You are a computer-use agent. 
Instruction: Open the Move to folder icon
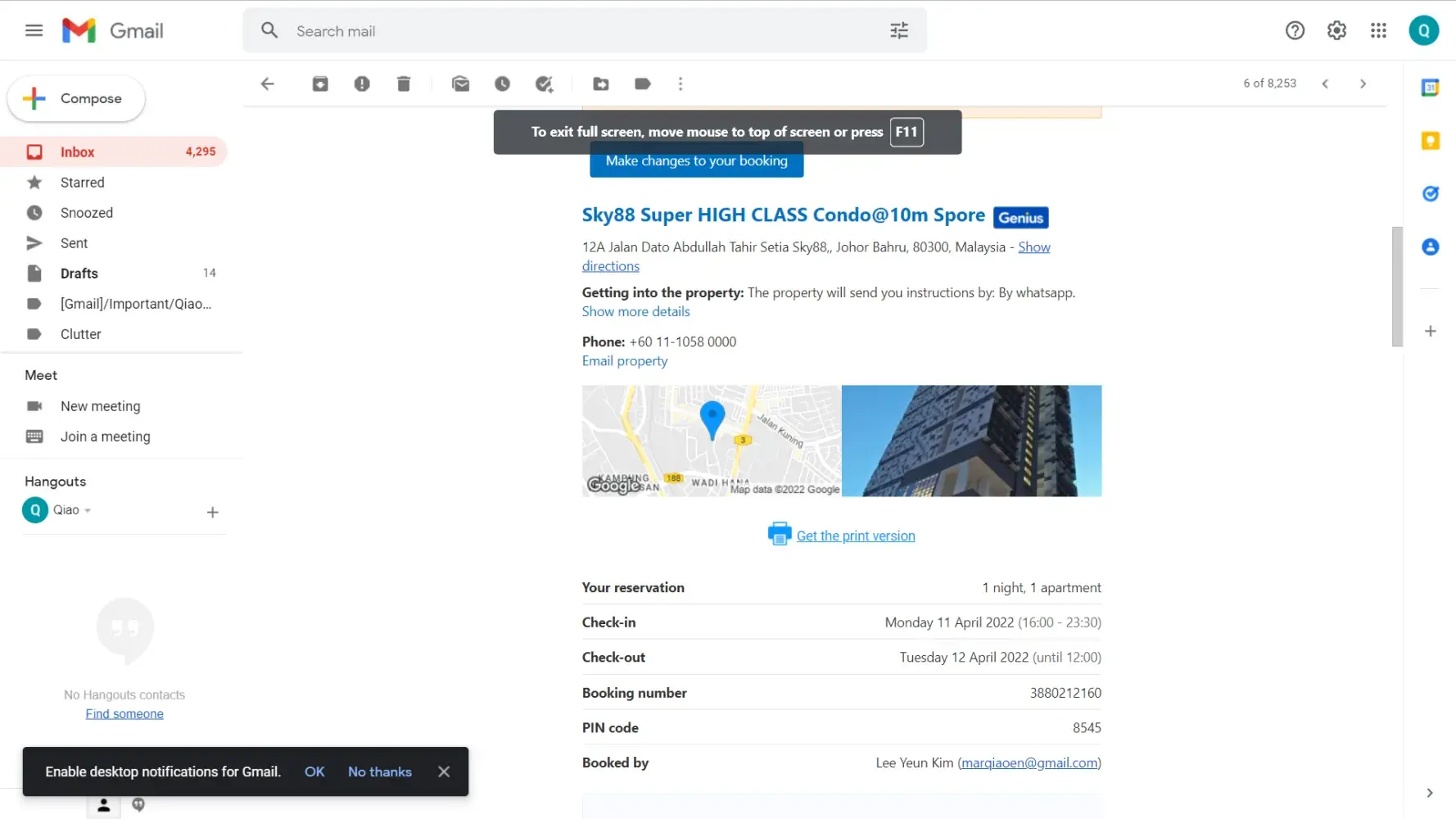[x=601, y=84]
